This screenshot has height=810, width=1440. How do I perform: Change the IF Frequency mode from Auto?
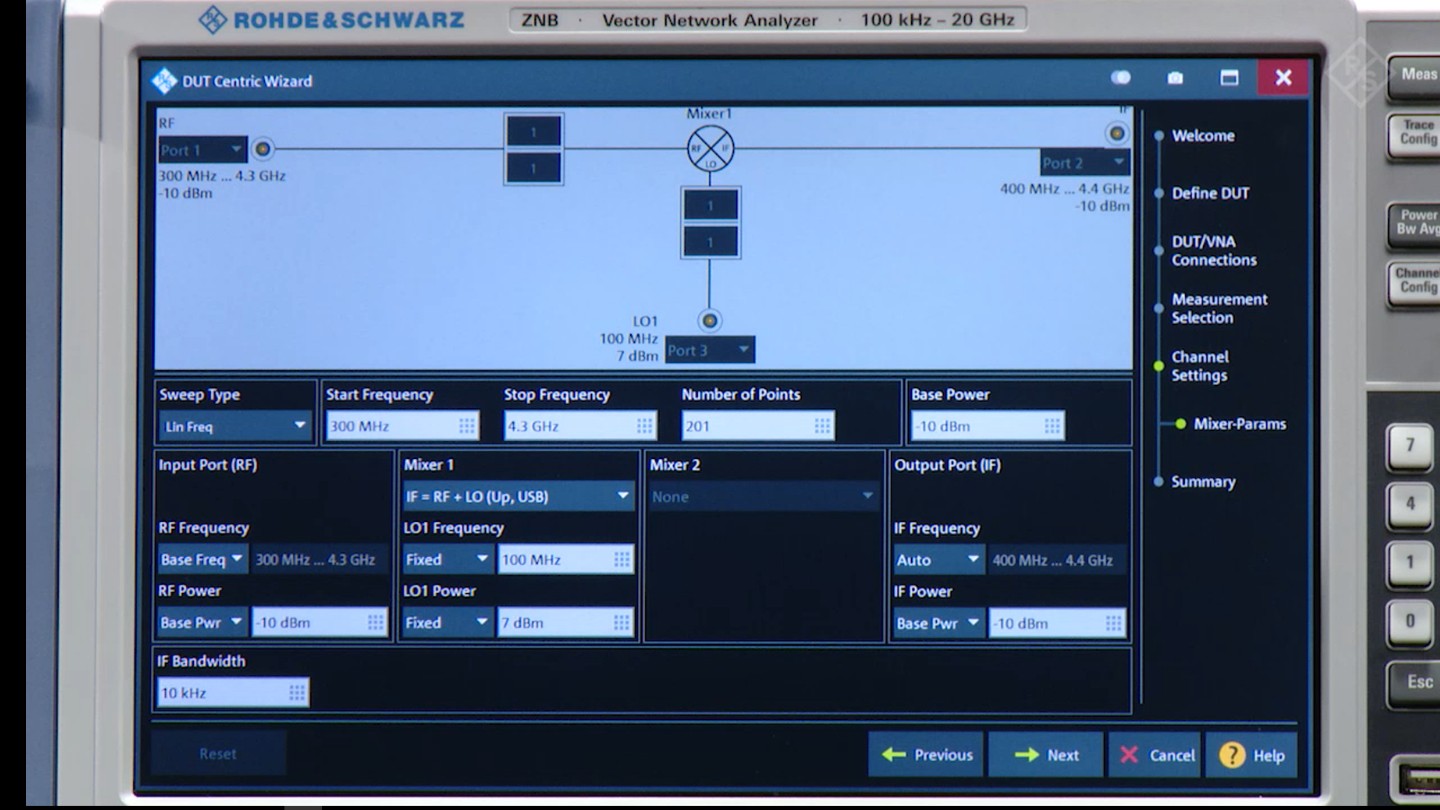pyautogui.click(x=938, y=559)
